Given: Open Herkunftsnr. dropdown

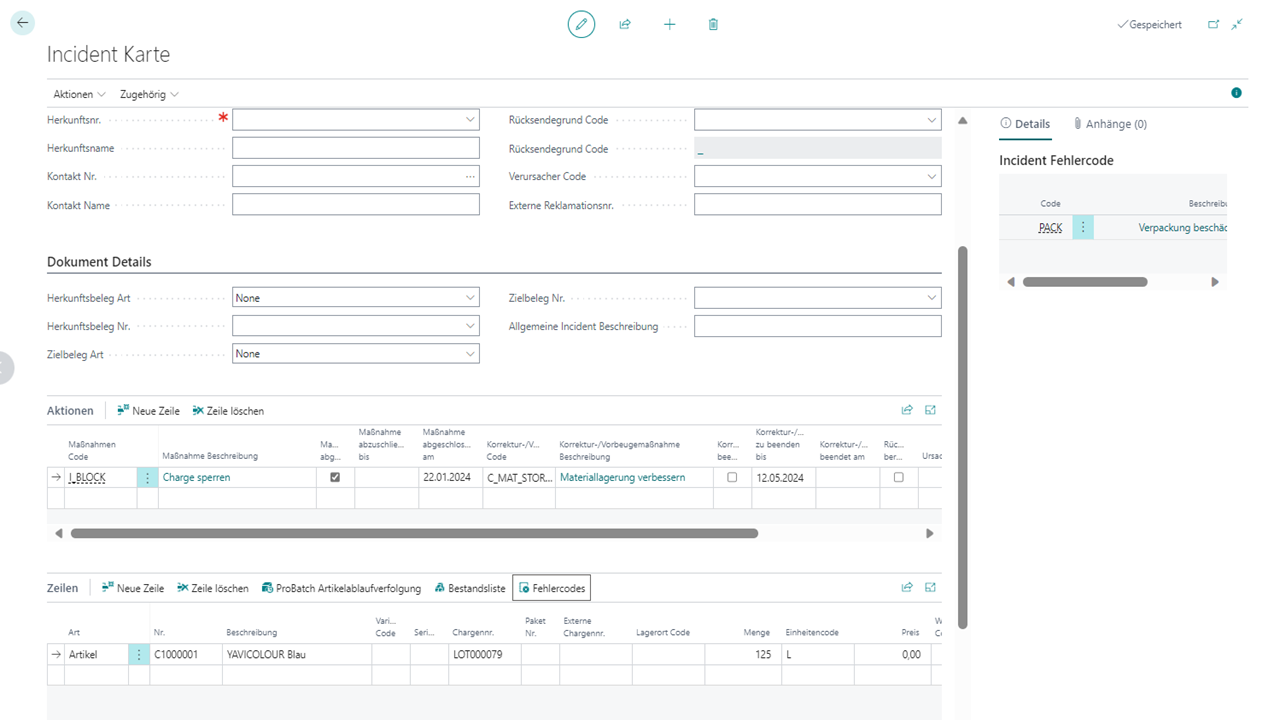Looking at the screenshot, I should point(470,120).
